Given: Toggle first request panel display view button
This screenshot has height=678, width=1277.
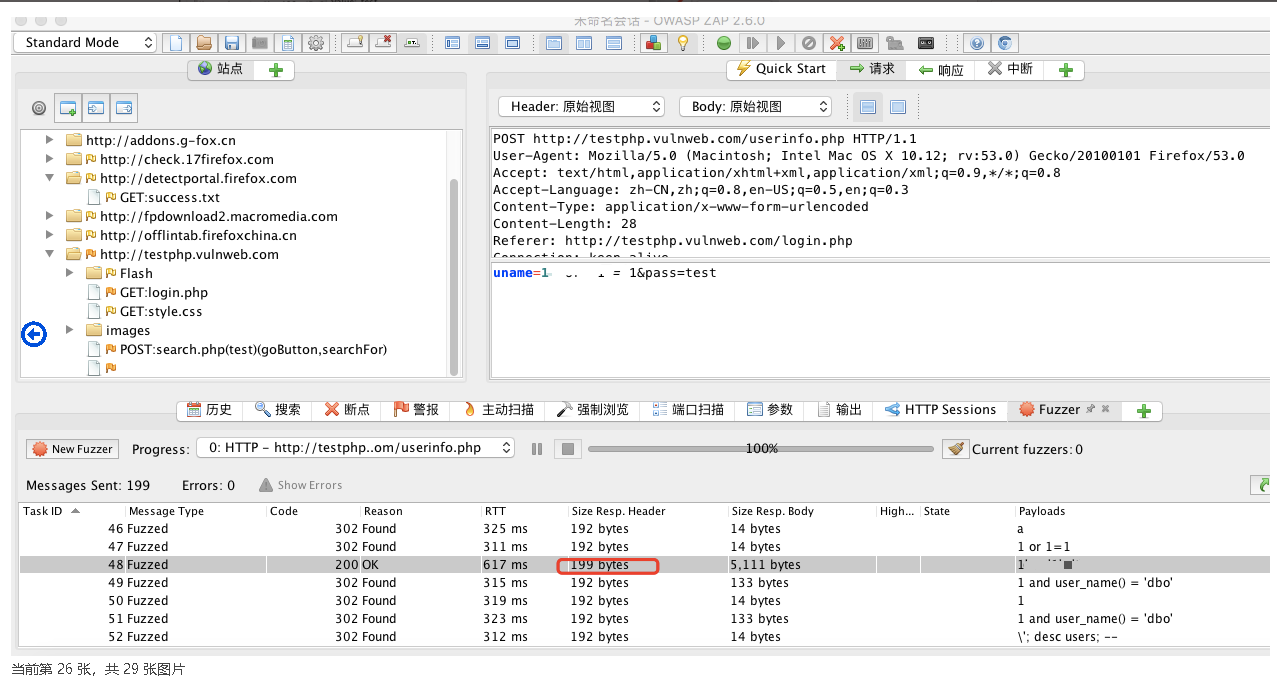Looking at the screenshot, I should click(868, 107).
